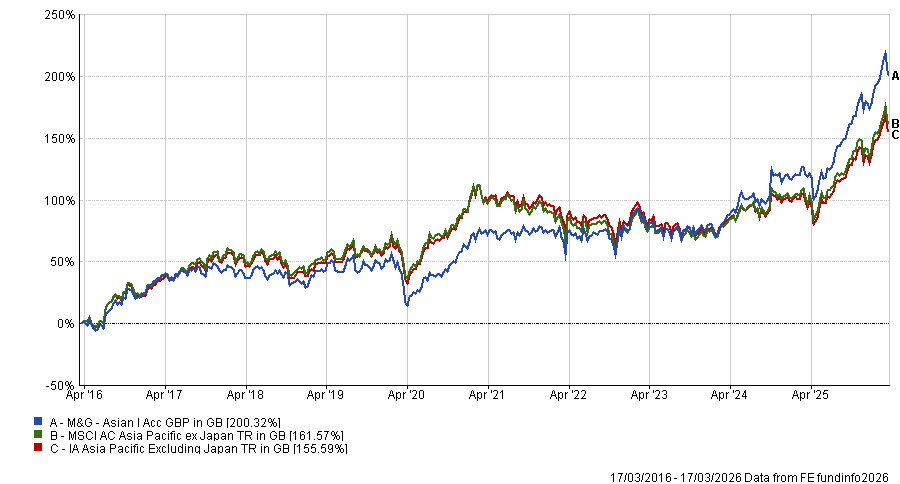Click the -50% label on the y-axis
900x484 pixels.
click(x=59, y=385)
